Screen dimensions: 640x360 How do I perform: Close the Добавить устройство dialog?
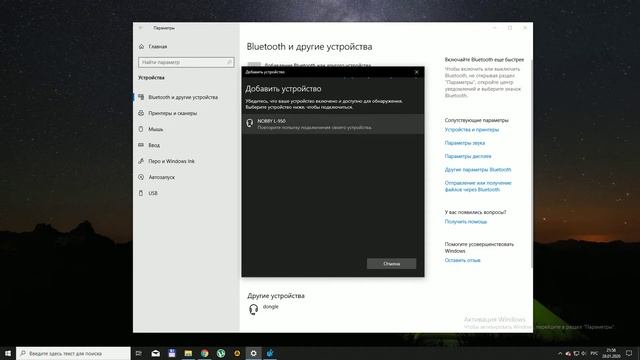coord(417,72)
